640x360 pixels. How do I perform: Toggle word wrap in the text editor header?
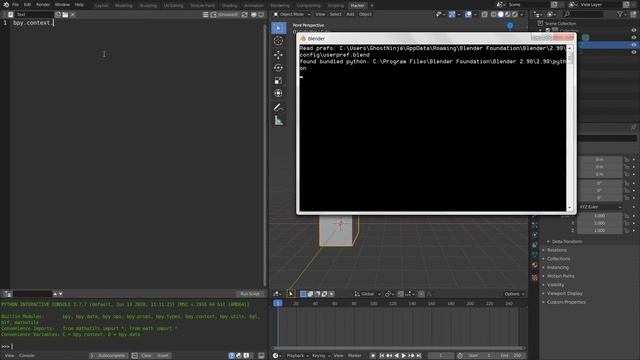253,15
